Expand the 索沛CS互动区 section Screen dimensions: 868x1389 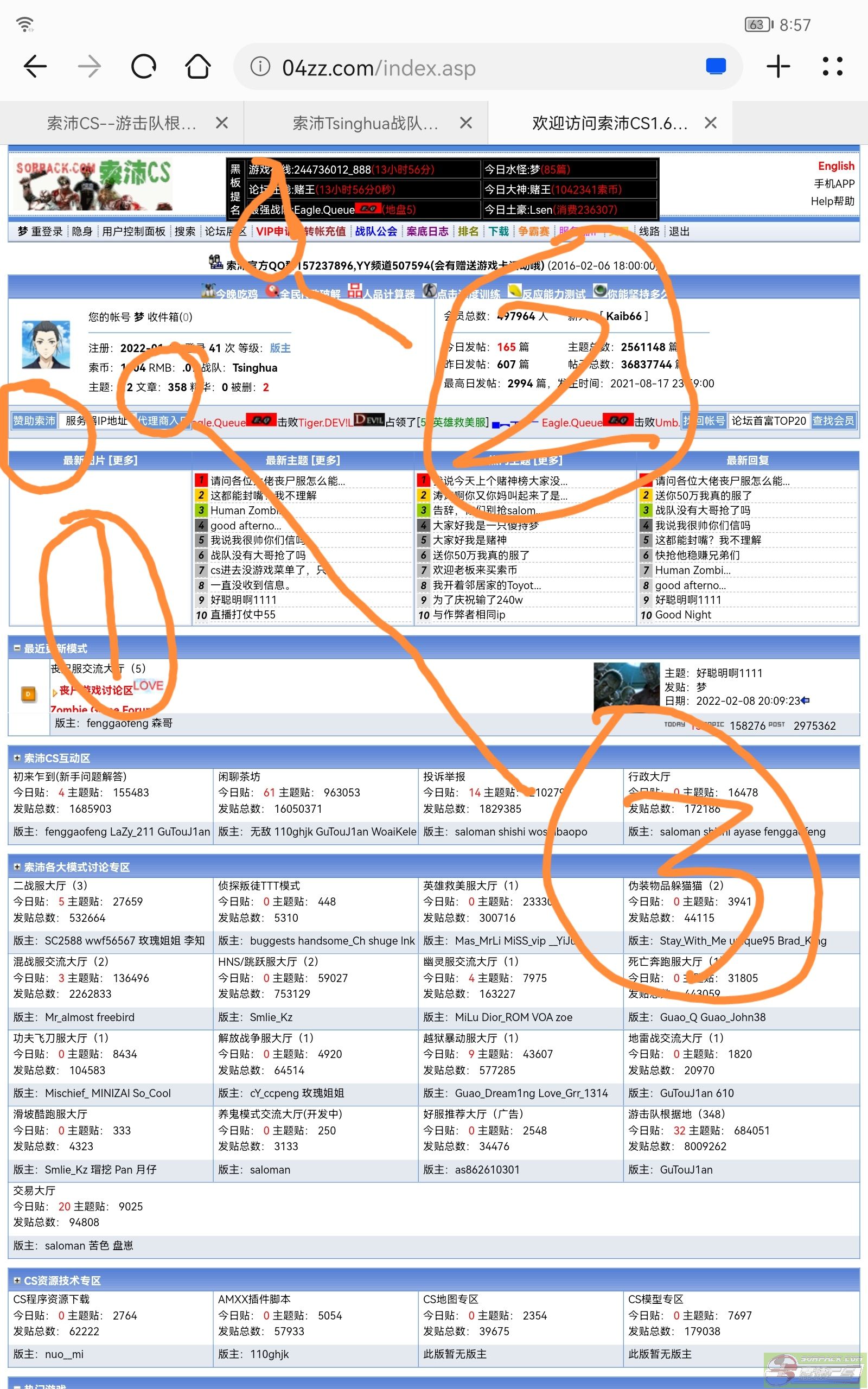click(x=17, y=758)
